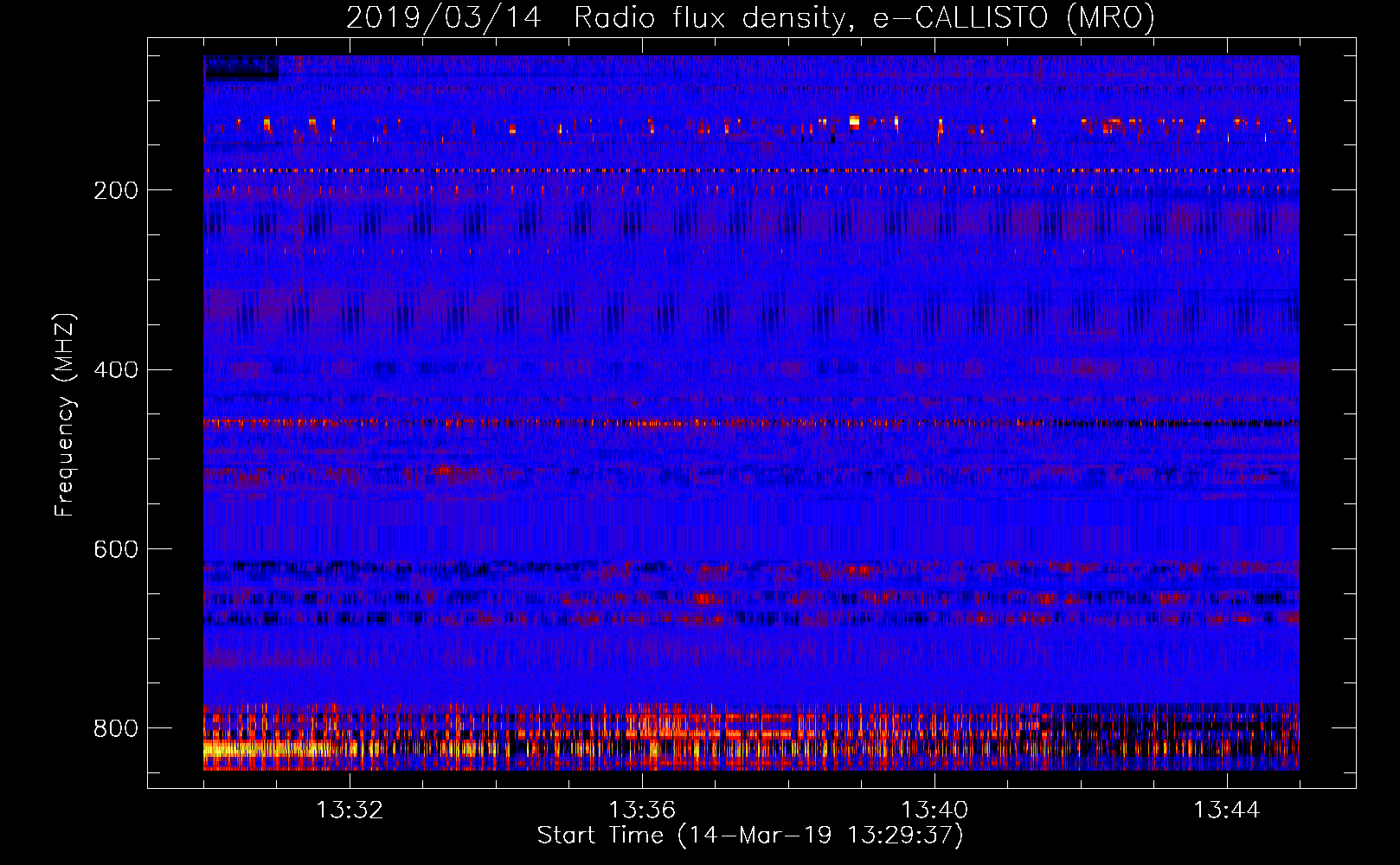This screenshot has width=1400, height=865.
Task: Click the 400 frequency tick label
Action: point(116,370)
